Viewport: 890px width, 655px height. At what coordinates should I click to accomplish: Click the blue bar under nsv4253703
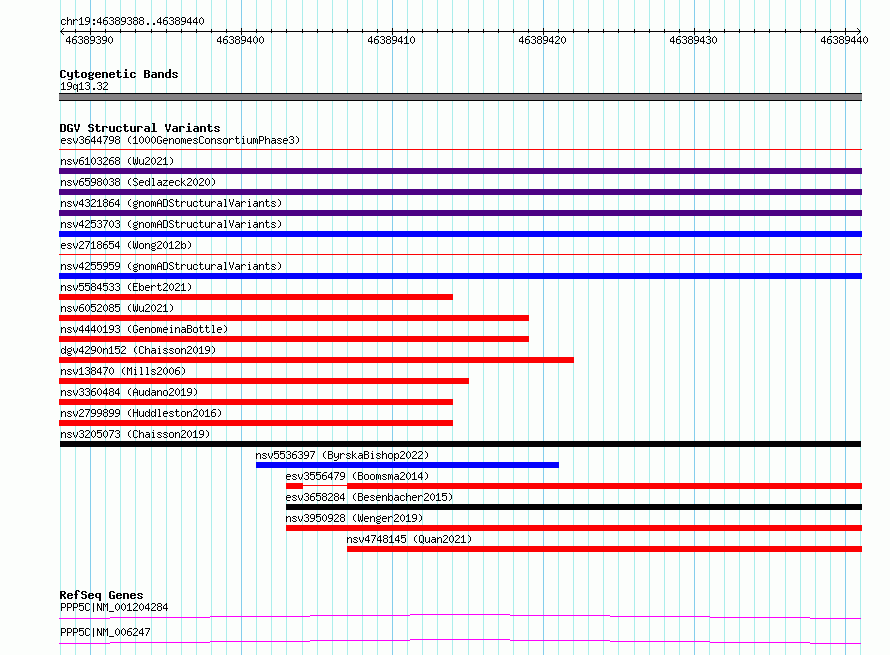coord(460,234)
